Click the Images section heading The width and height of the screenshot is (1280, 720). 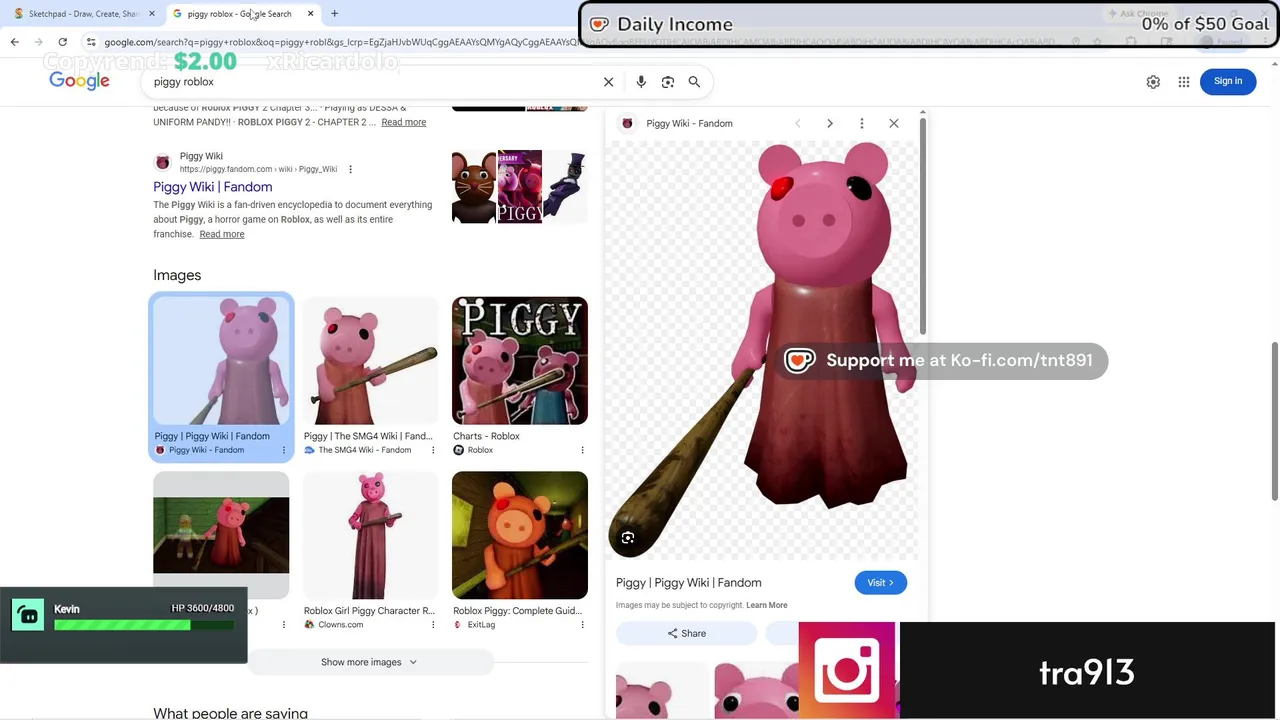[x=177, y=275]
